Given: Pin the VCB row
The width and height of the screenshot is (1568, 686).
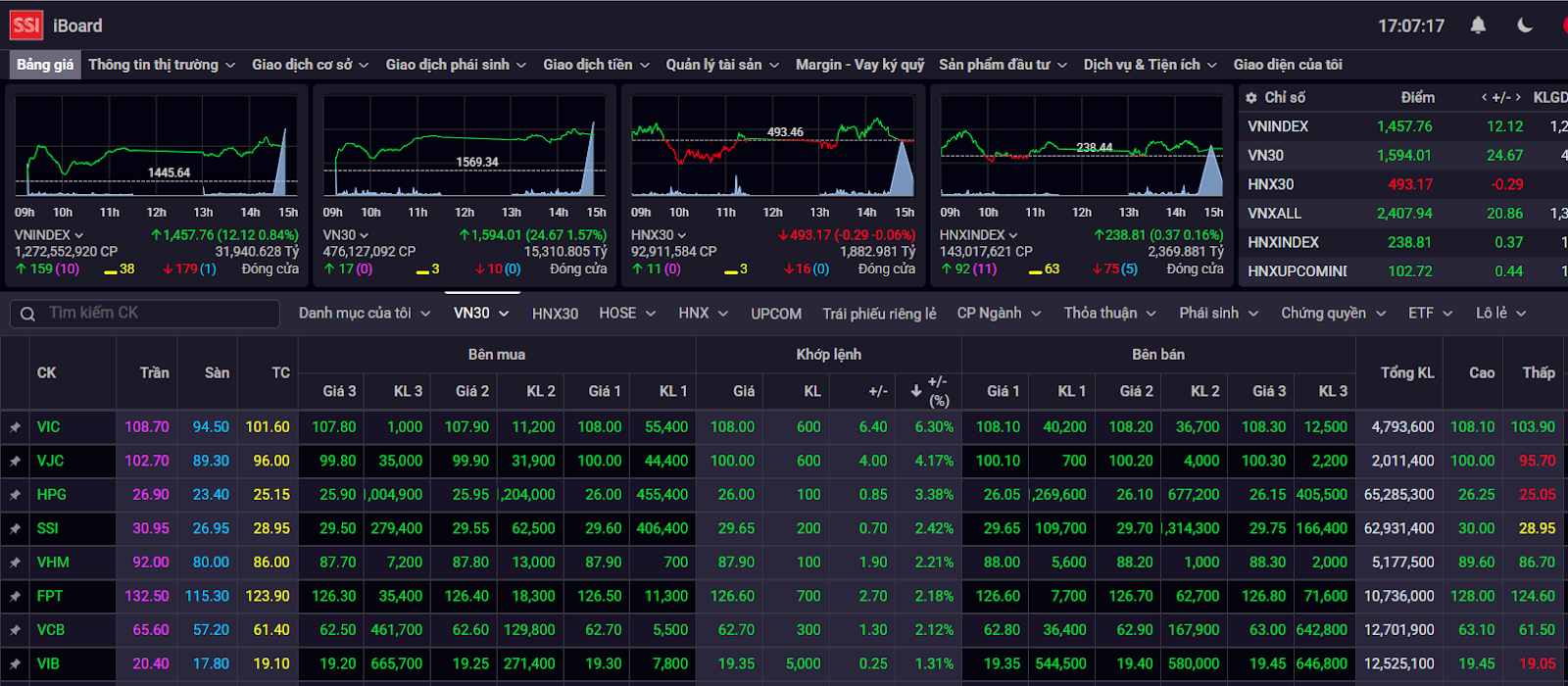Looking at the screenshot, I should [15, 630].
